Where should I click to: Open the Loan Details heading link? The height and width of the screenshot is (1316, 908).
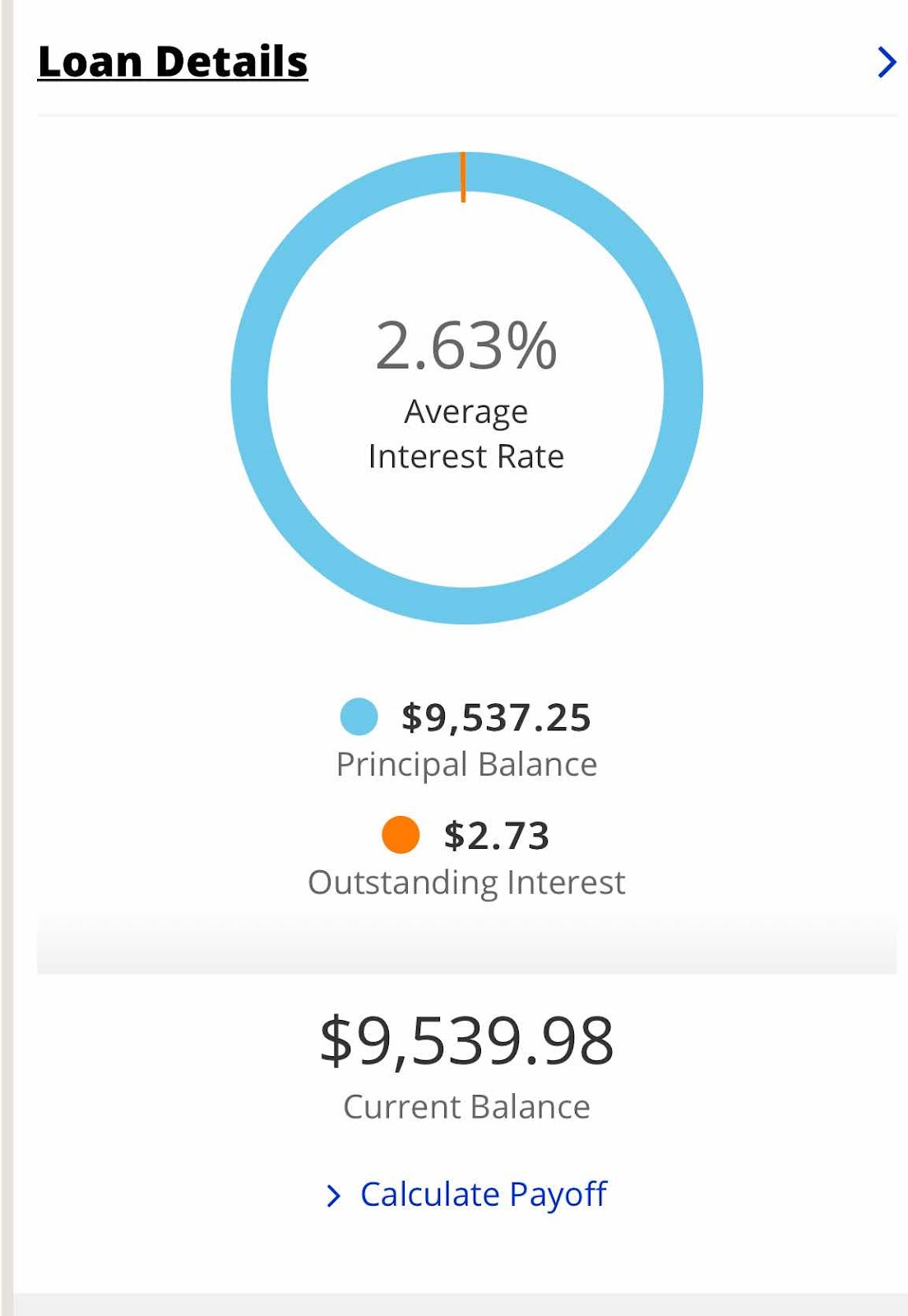click(173, 63)
